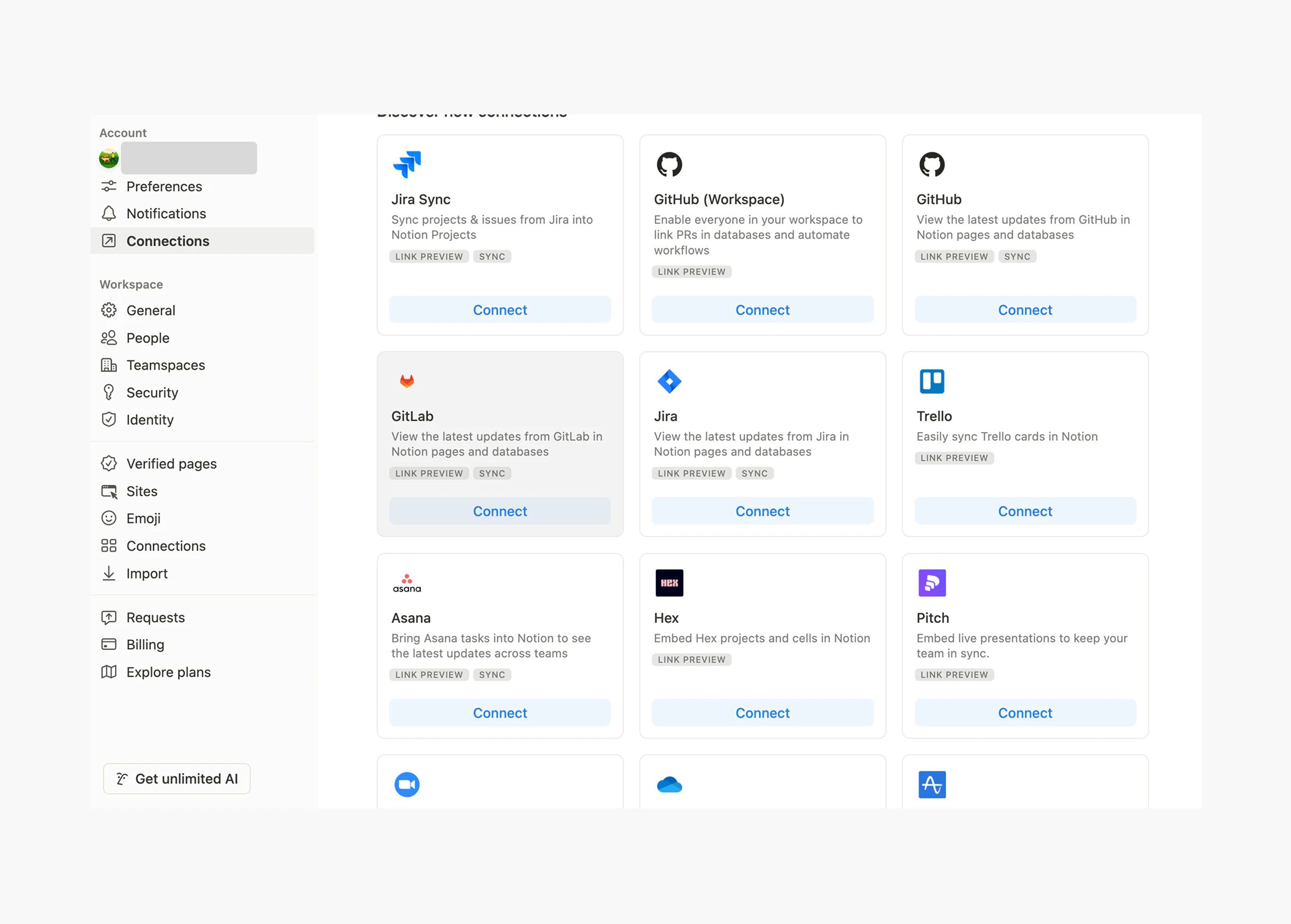The width and height of the screenshot is (1291, 924).
Task: Click the Import download icon in the sidebar
Action: (x=108, y=573)
